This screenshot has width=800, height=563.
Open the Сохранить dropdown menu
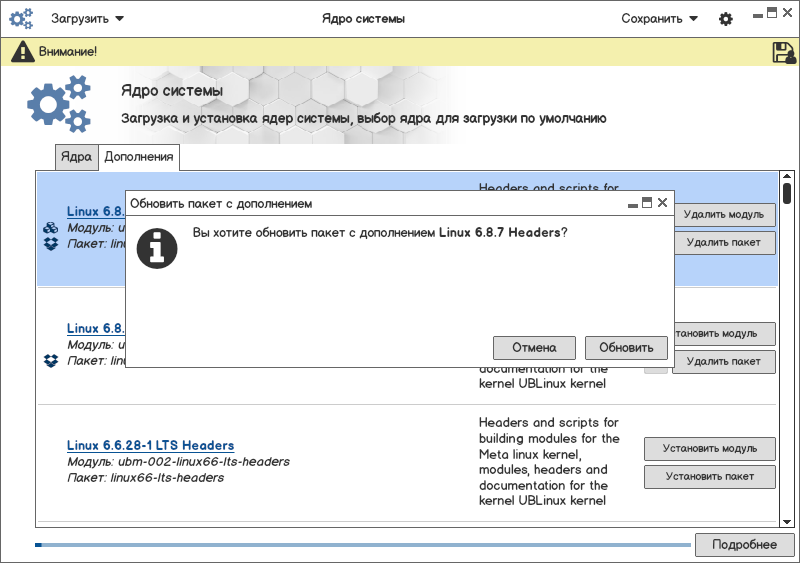(659, 18)
